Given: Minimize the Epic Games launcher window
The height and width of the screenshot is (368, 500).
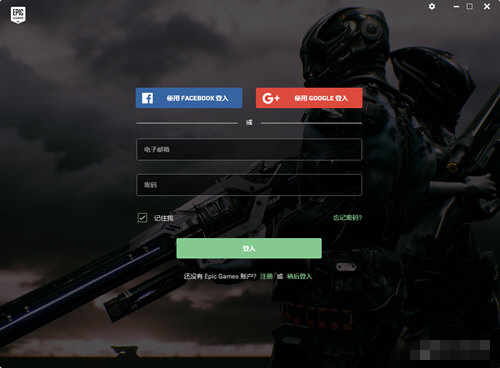Looking at the screenshot, I should tap(456, 6).
